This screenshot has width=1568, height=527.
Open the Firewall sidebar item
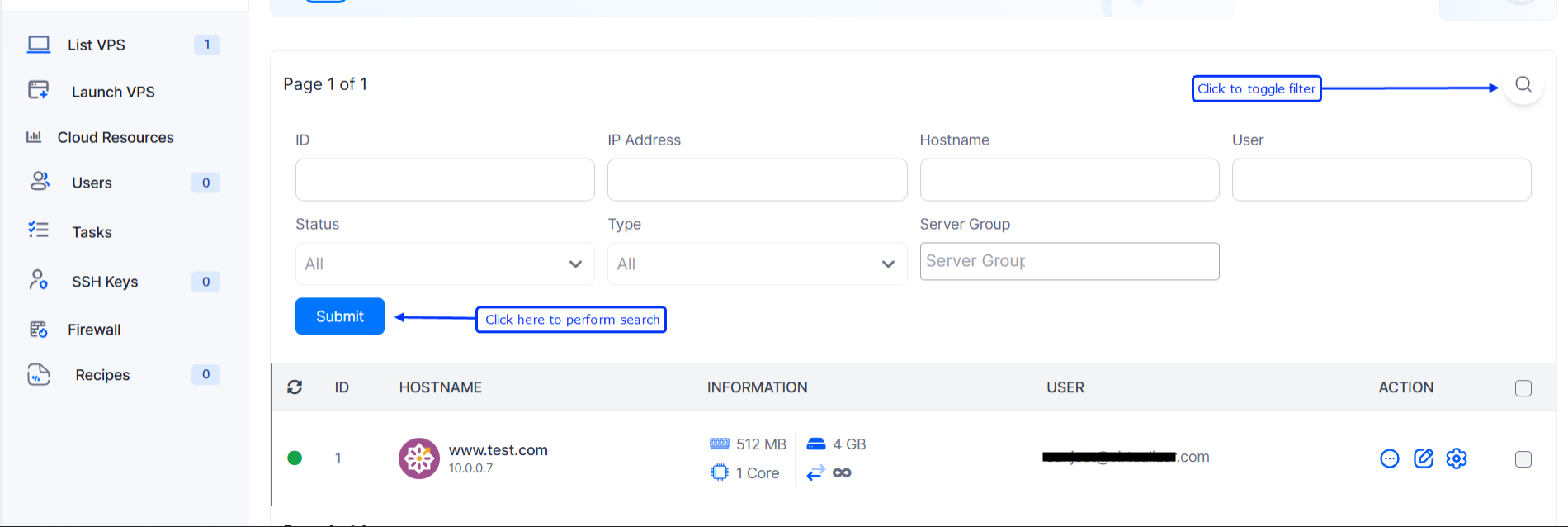(94, 330)
